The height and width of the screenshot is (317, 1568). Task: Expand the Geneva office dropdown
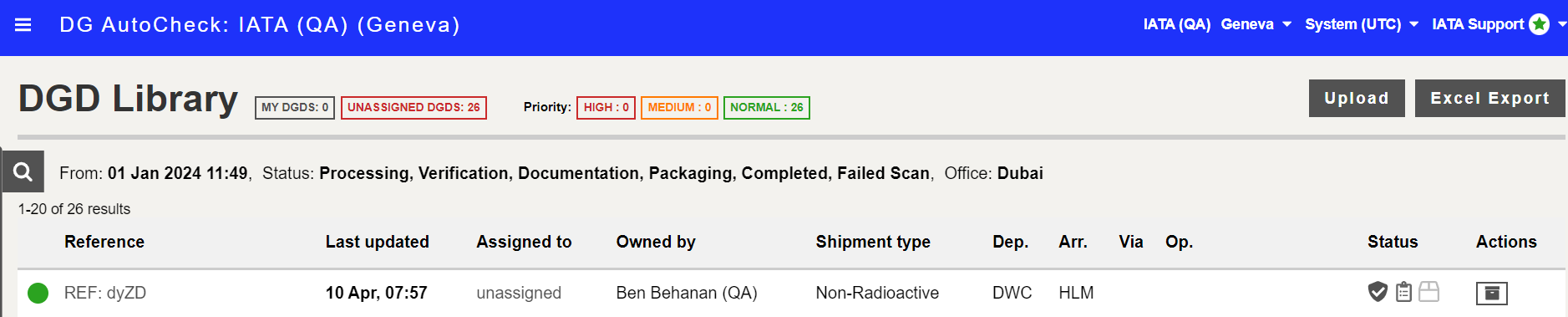[1256, 24]
